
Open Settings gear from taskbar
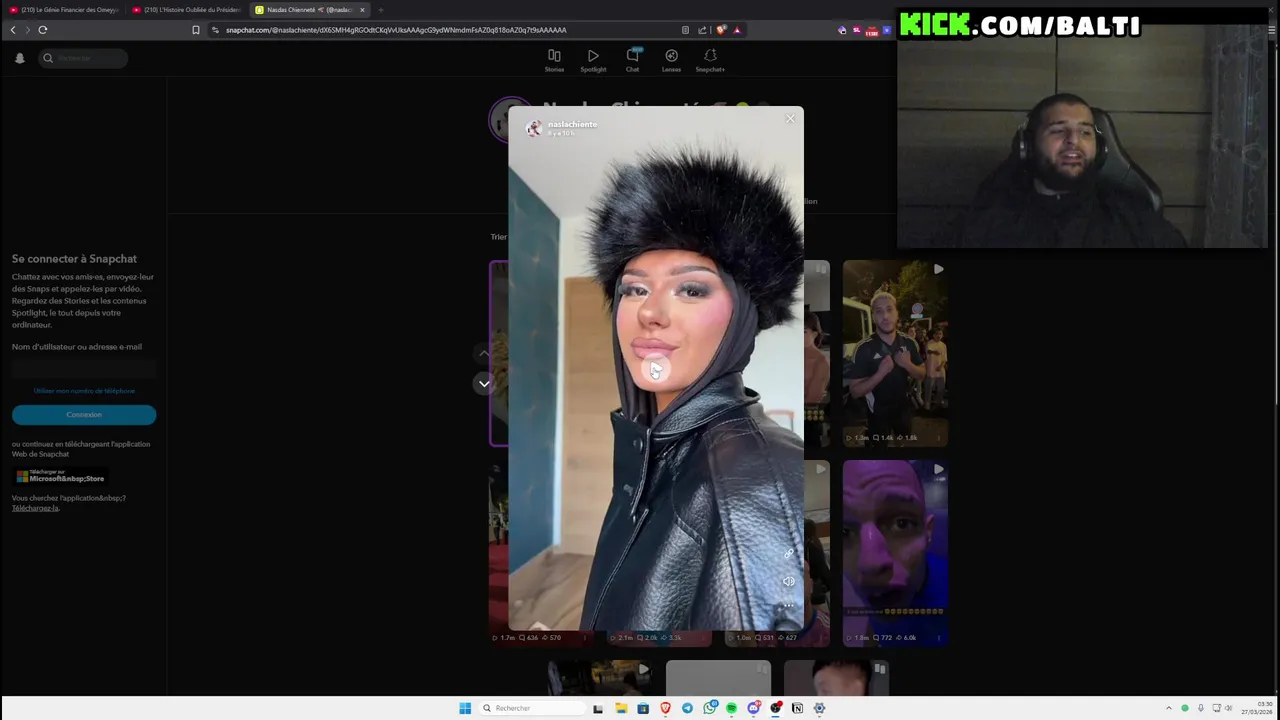point(819,708)
